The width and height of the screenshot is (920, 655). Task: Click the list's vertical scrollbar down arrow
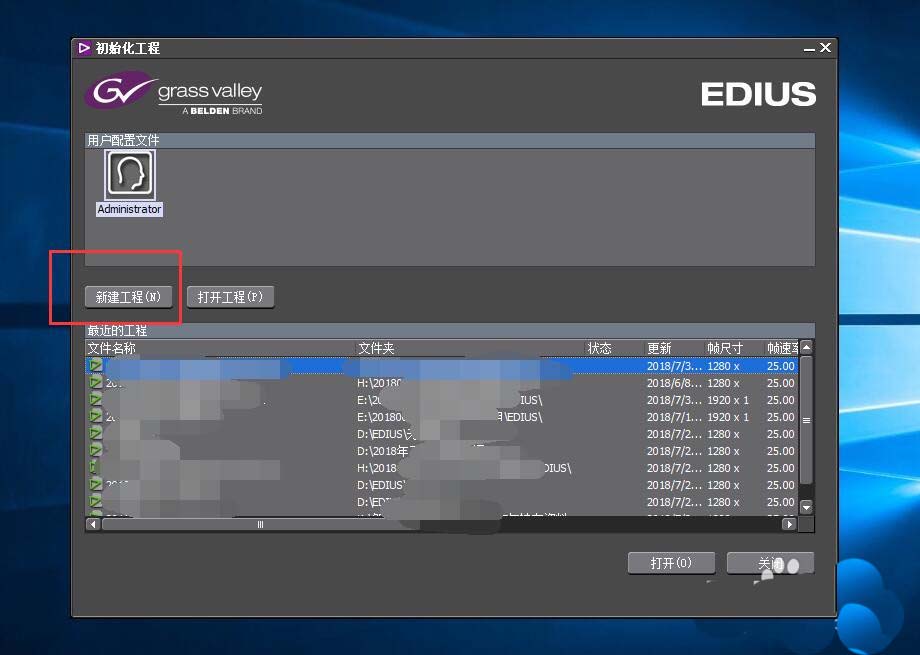click(x=807, y=507)
